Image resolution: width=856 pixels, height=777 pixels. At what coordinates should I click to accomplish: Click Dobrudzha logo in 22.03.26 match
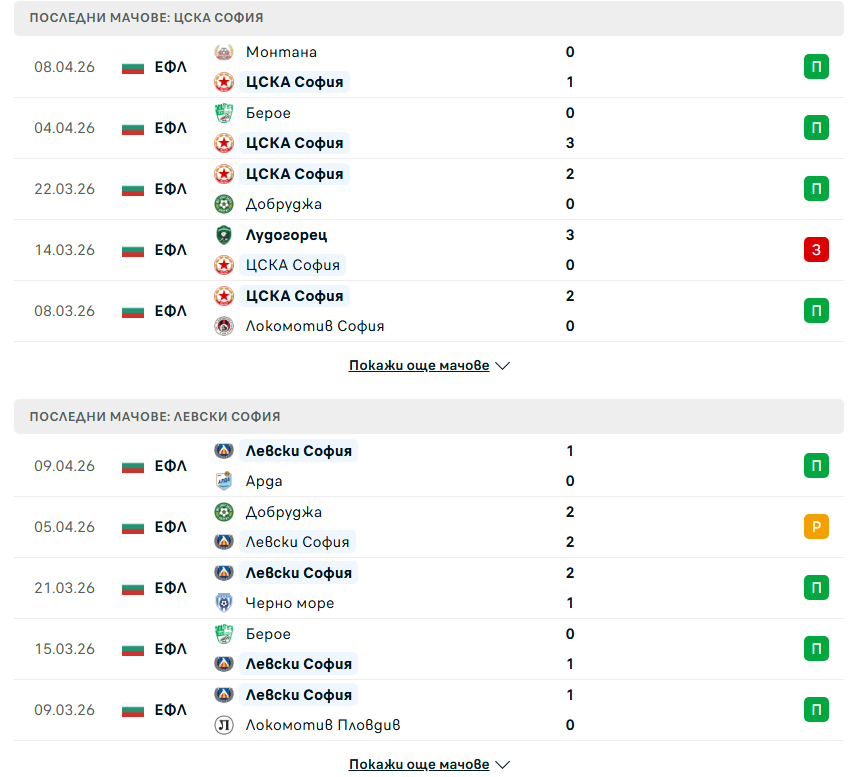(224, 204)
